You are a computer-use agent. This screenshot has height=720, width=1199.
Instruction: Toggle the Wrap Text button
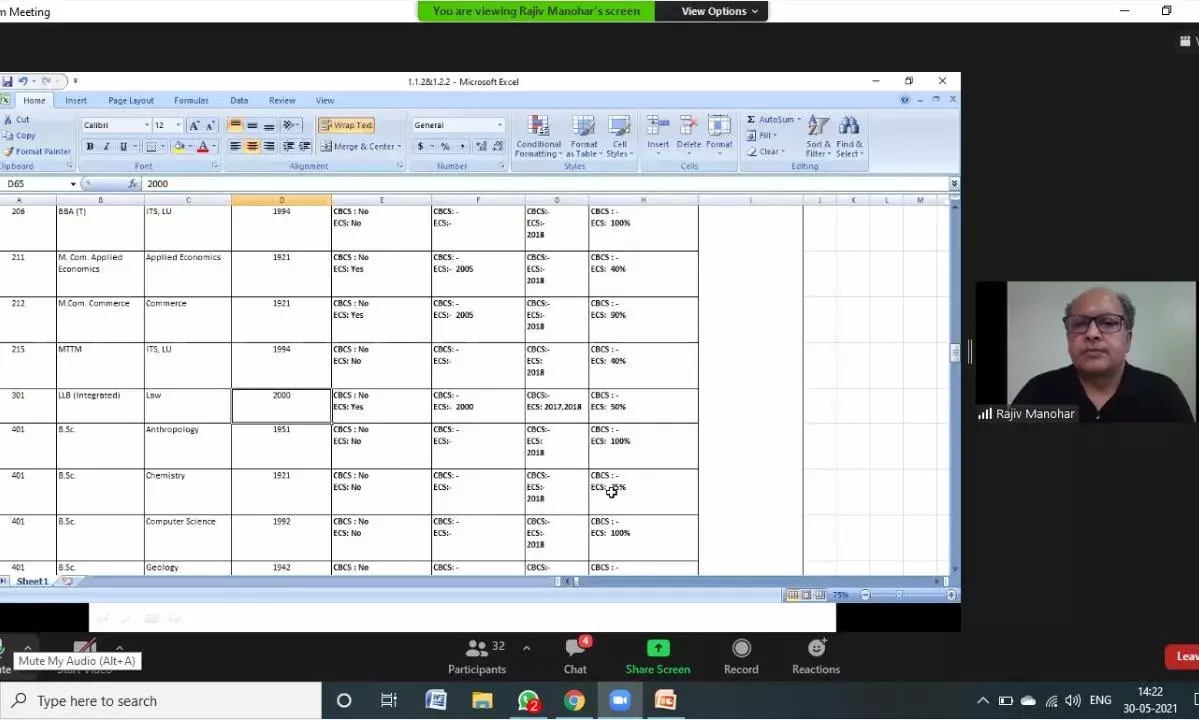pos(346,126)
